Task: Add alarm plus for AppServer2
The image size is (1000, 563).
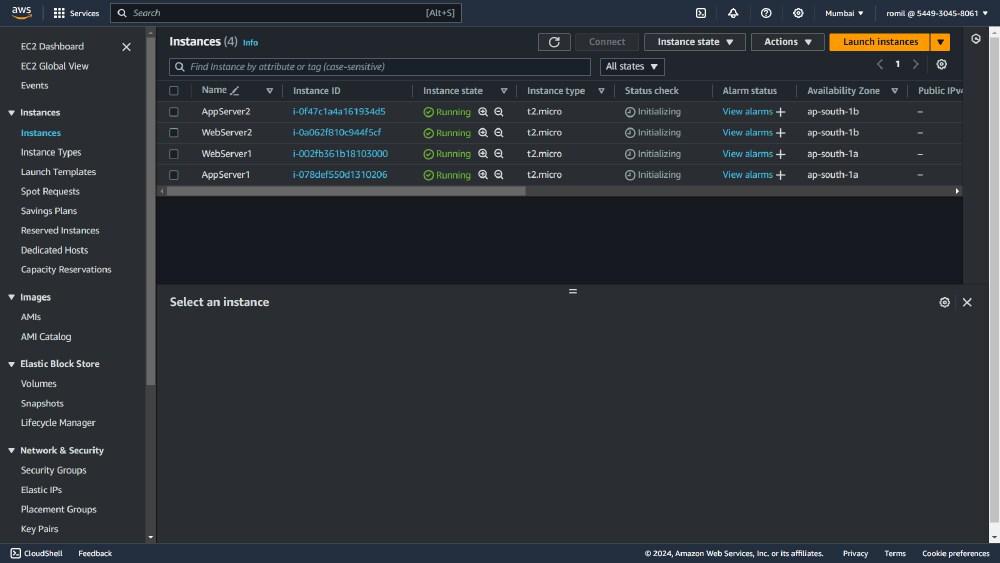Action: pyautogui.click(x=781, y=112)
